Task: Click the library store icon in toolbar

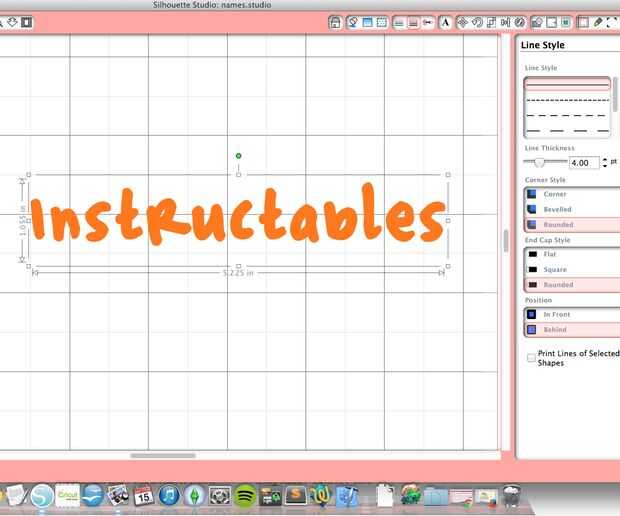Action: click(x=335, y=23)
